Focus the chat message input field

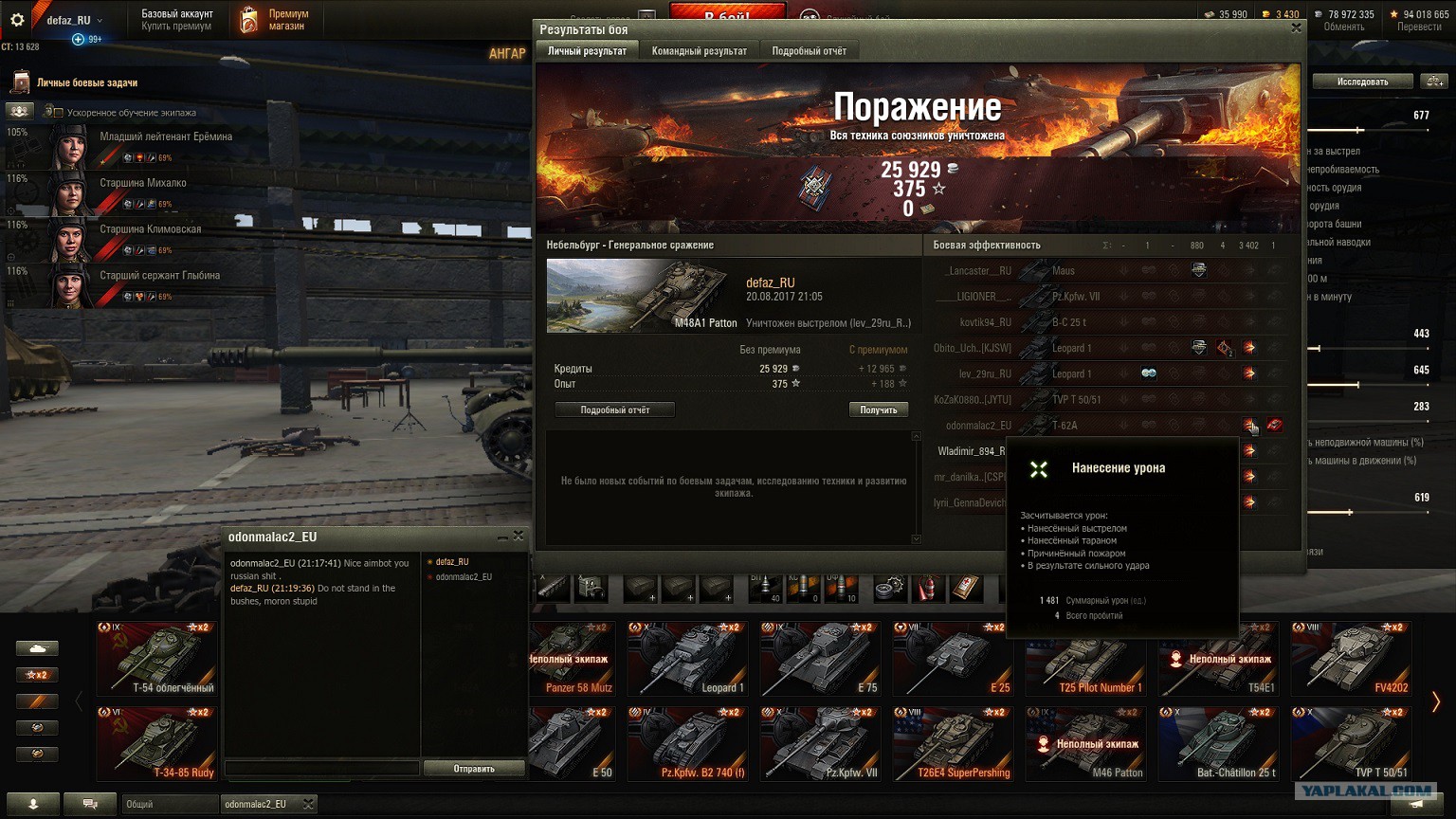[322, 769]
